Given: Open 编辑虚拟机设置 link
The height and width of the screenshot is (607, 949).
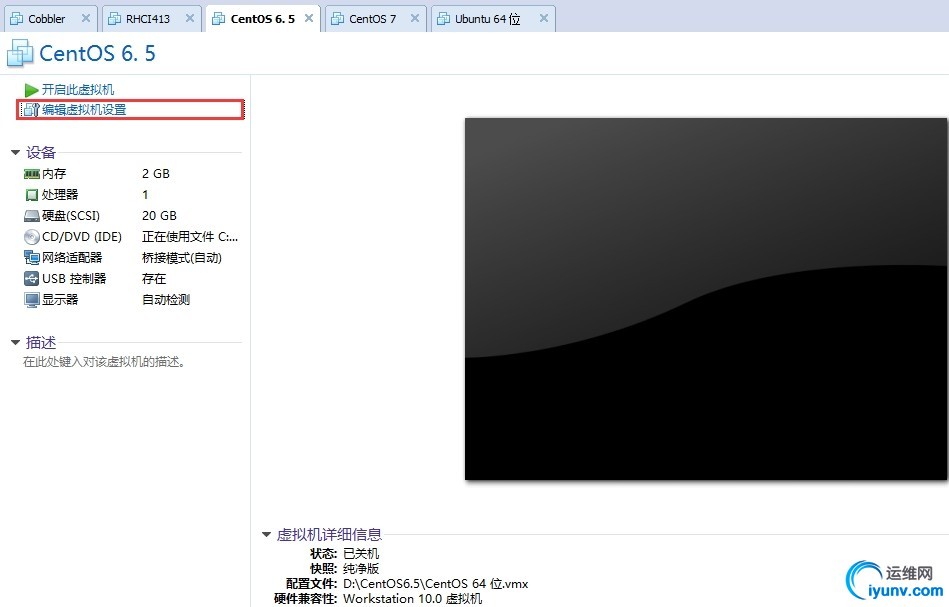Looking at the screenshot, I should pos(84,110).
